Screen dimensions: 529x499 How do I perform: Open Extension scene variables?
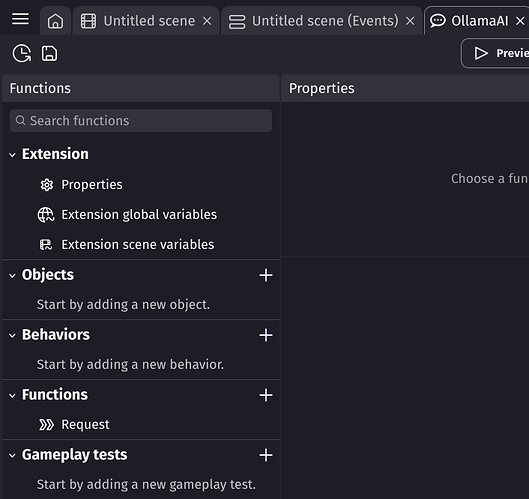click(x=127, y=245)
